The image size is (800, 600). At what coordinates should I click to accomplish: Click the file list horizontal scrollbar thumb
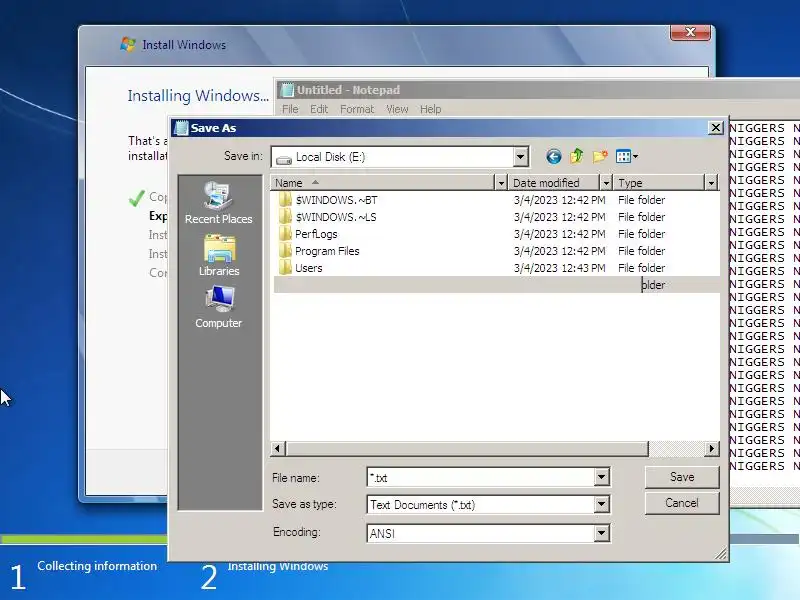point(467,448)
